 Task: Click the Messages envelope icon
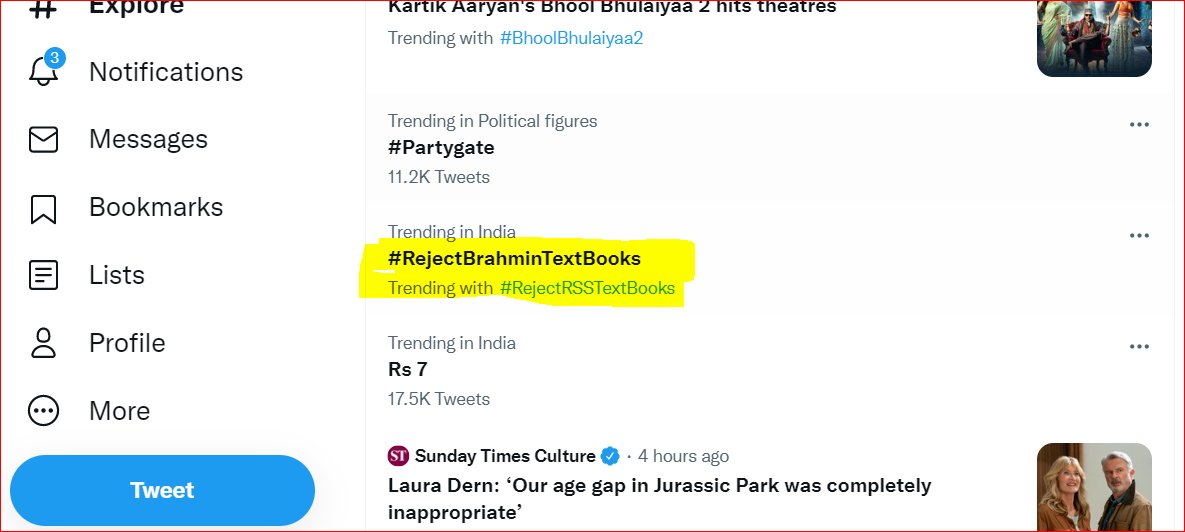click(x=44, y=140)
